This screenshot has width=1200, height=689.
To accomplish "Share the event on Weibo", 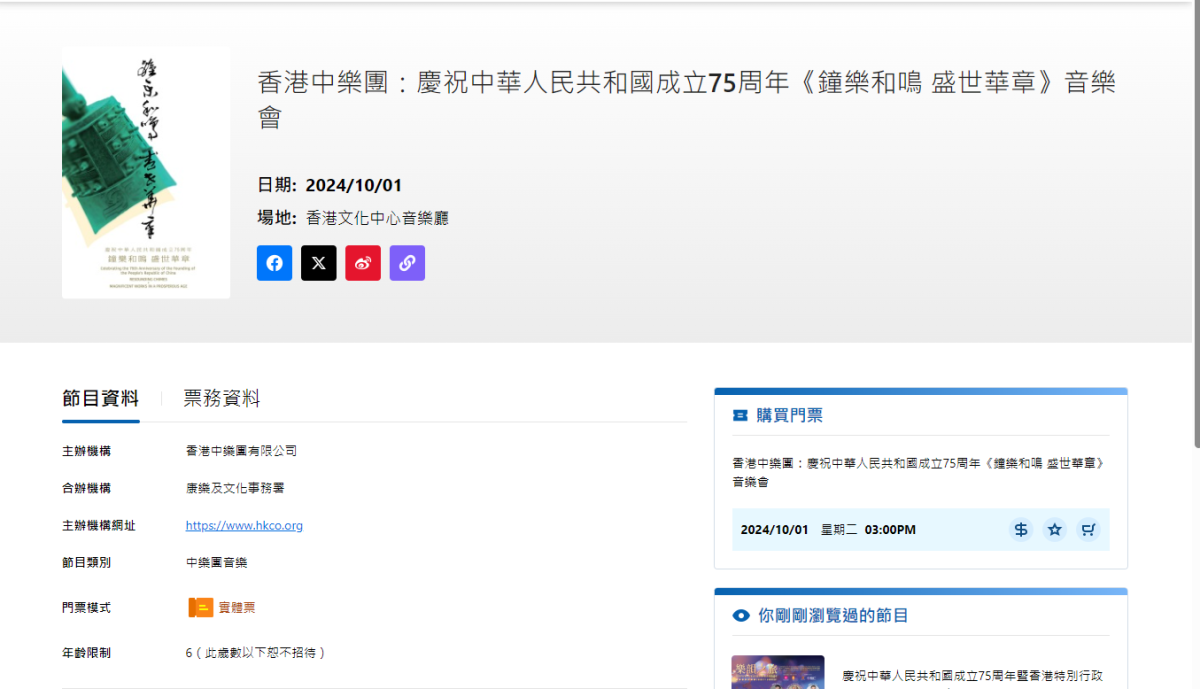I will coord(363,263).
